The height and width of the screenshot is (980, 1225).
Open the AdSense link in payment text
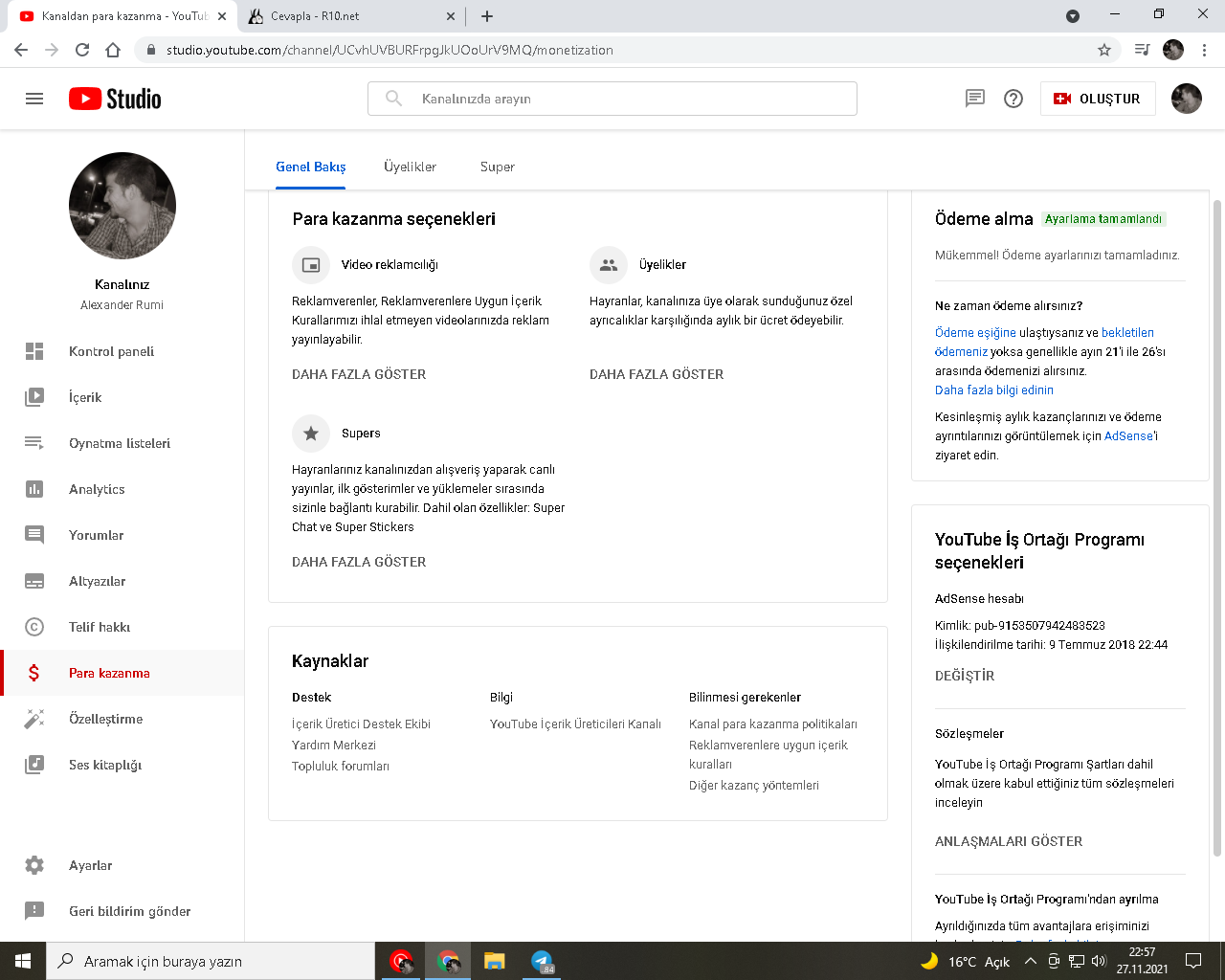point(1129,436)
